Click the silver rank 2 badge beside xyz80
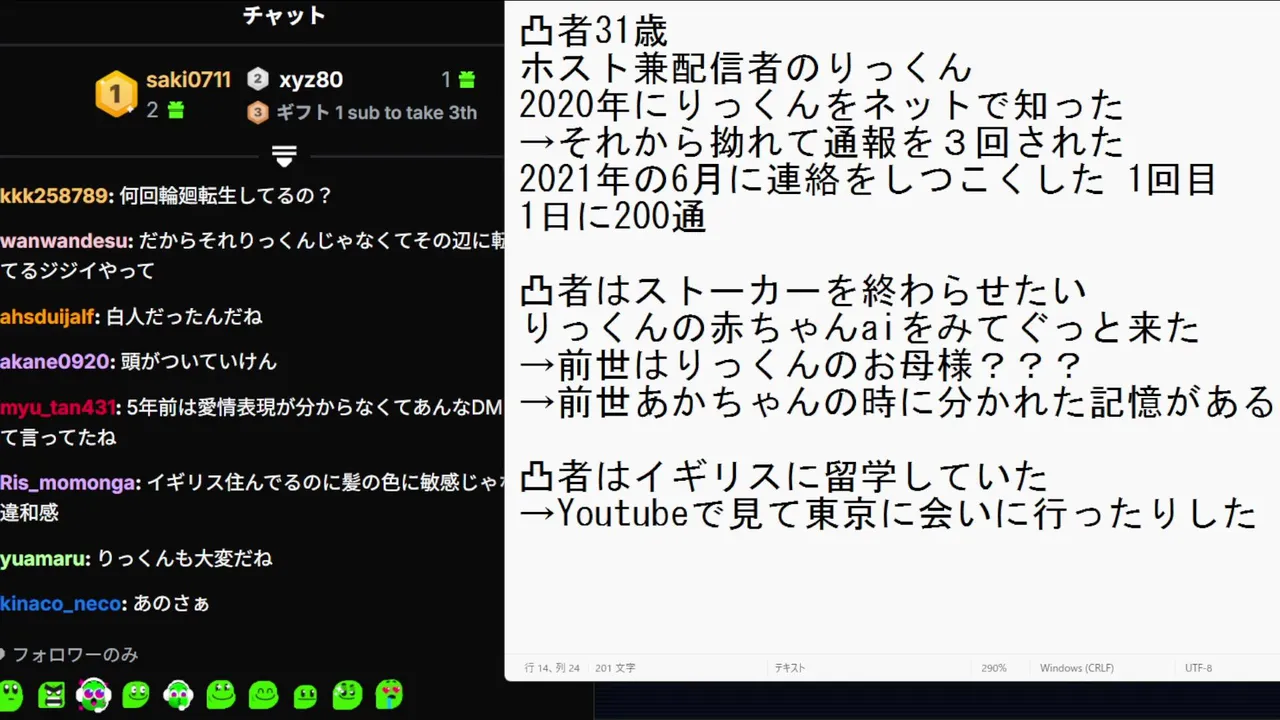Image resolution: width=1280 pixels, height=720 pixels. point(258,79)
